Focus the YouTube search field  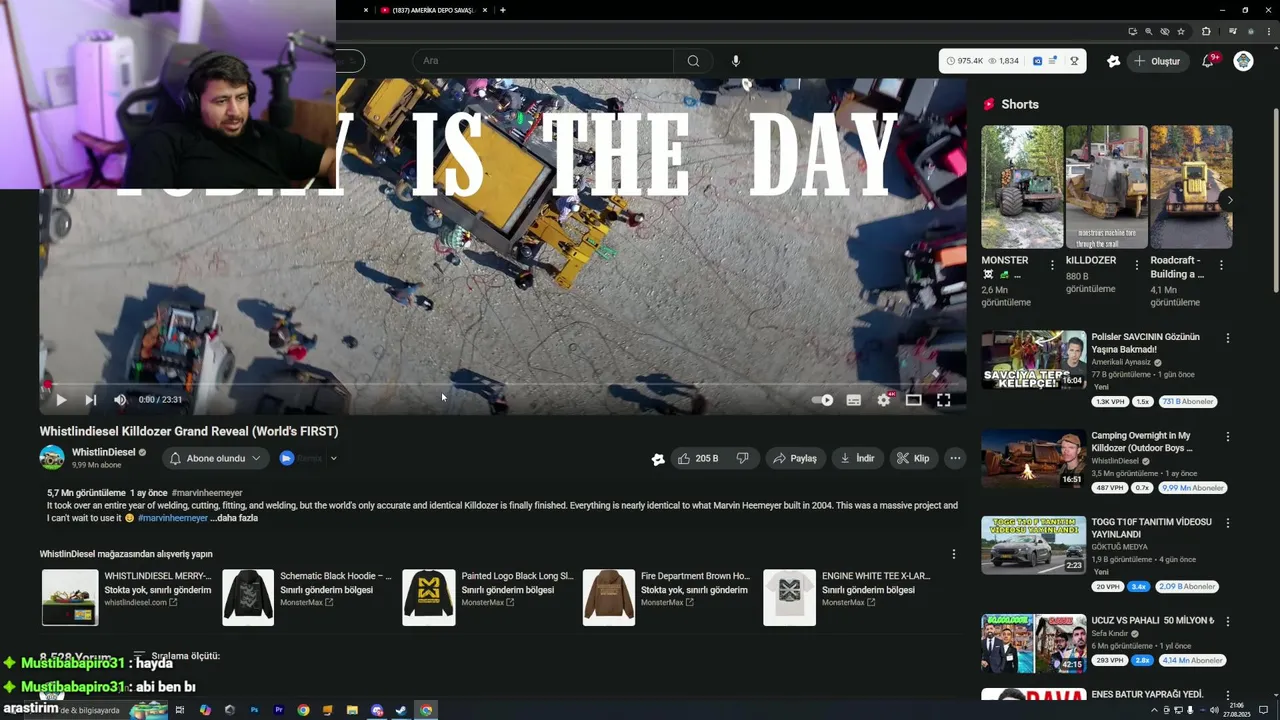[x=543, y=61]
